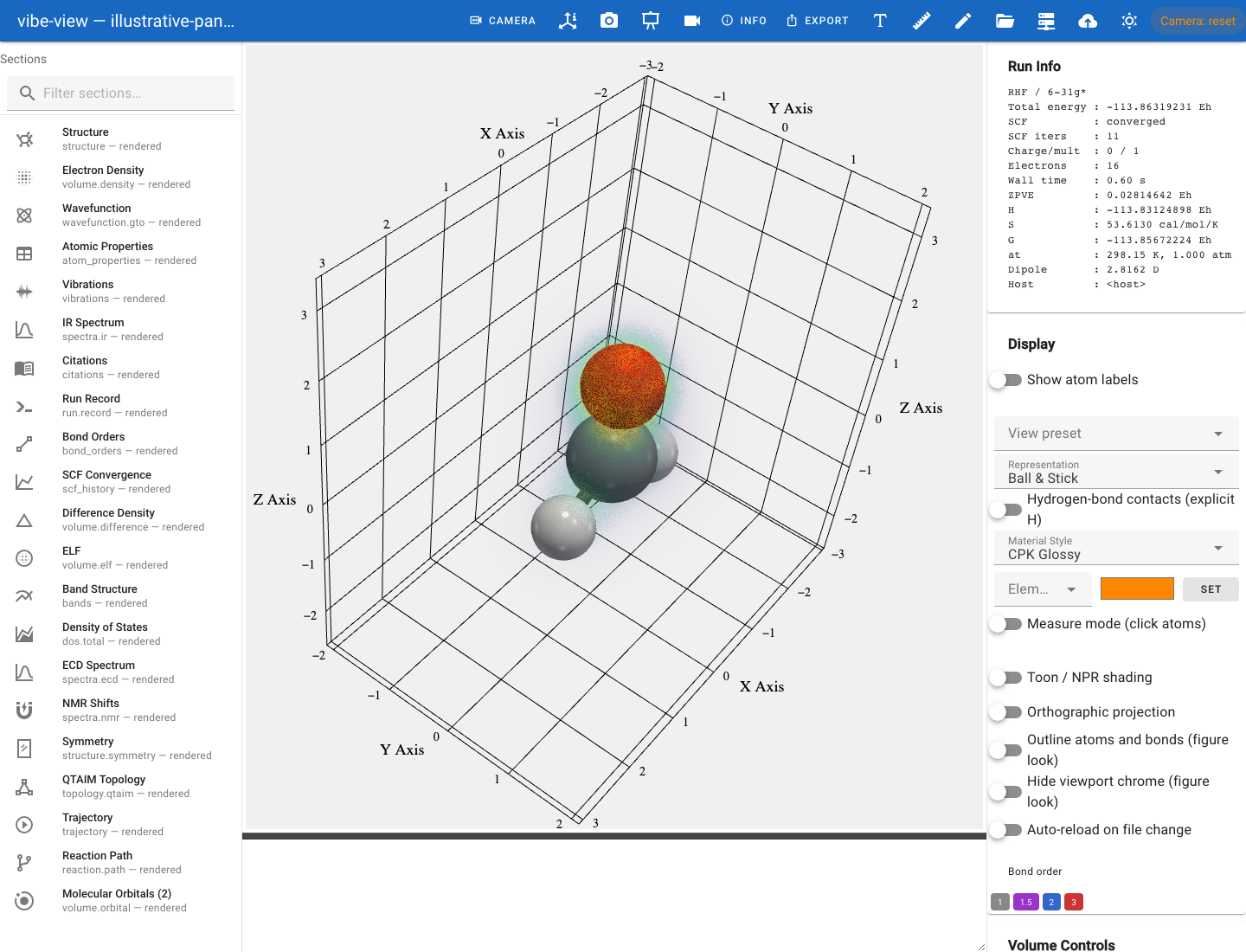Toggle Hydrogen-bond contacts switch
Screen dimensions: 1246x952
[1006, 510]
